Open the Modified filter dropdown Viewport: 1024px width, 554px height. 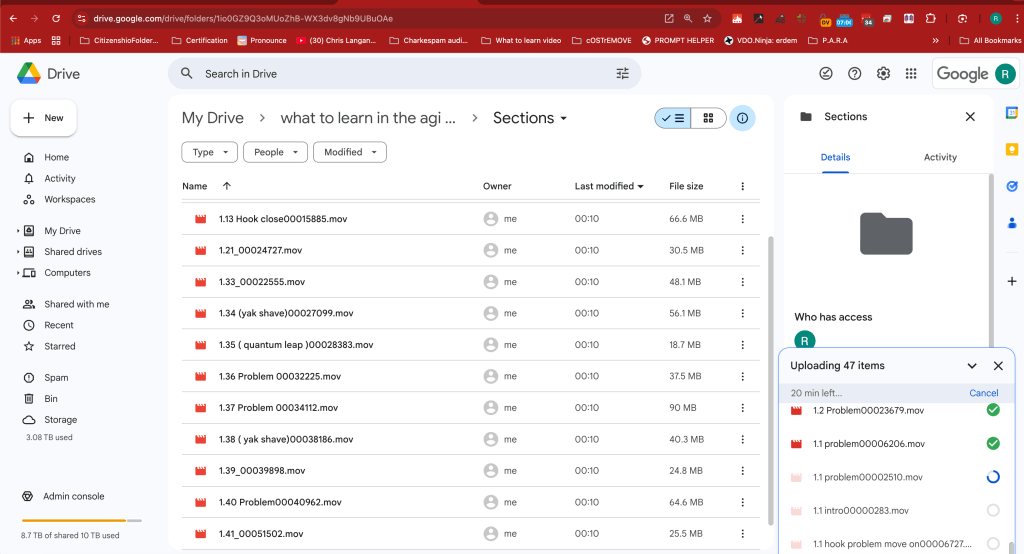click(350, 152)
